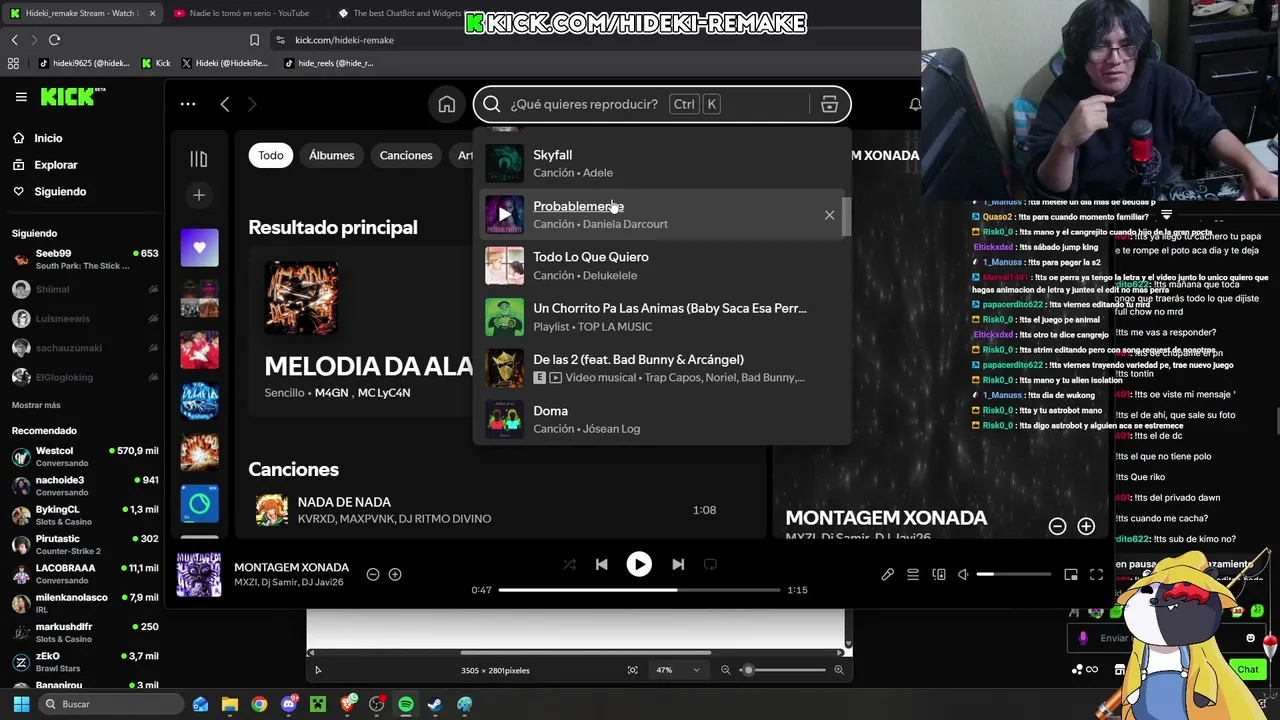Open artist link MC LyC4N
This screenshot has height=720, width=1280.
[384, 393]
